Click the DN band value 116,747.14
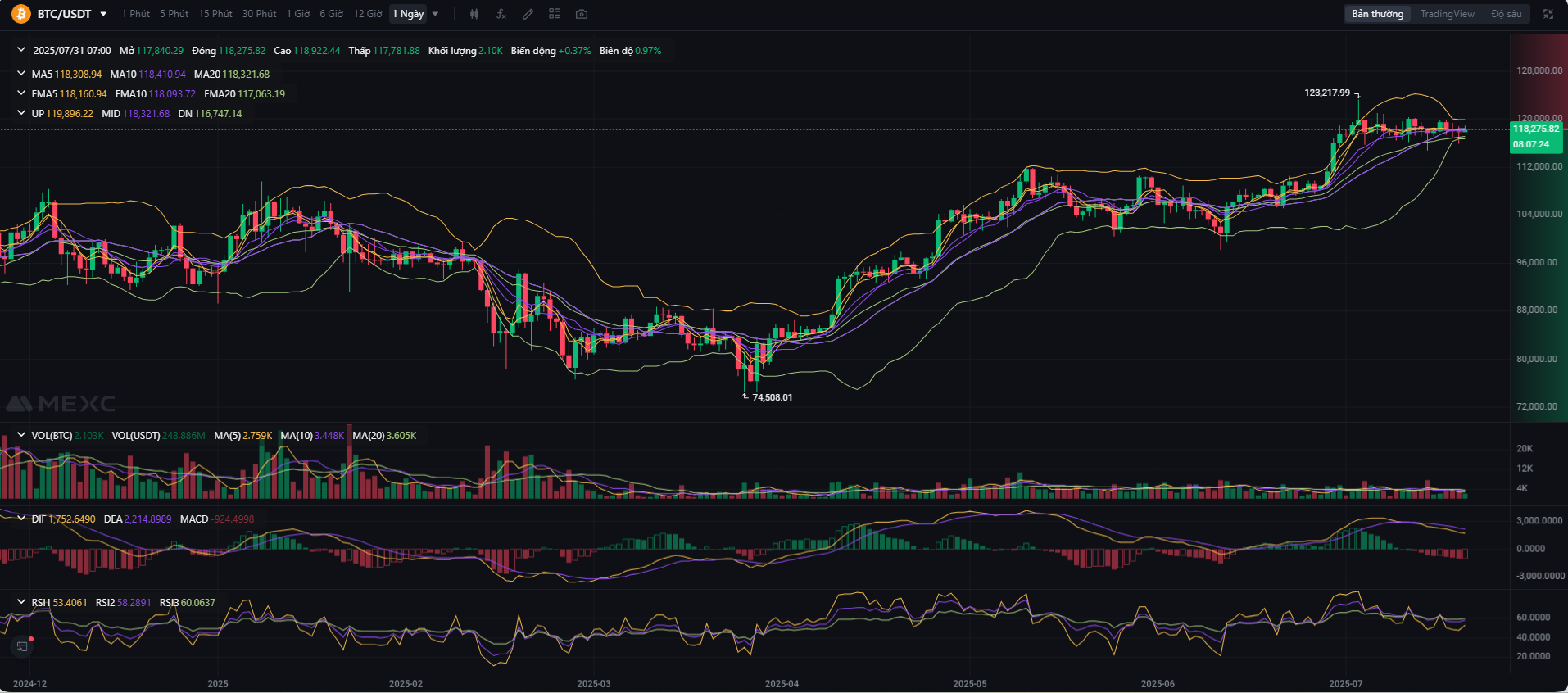The image size is (1568, 693). click(218, 113)
